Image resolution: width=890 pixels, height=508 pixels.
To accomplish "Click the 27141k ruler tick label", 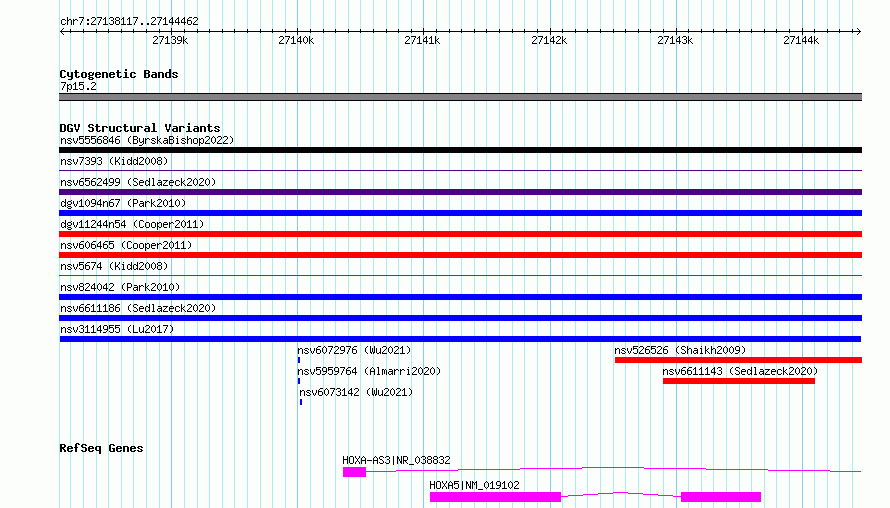I will click(x=422, y=40).
